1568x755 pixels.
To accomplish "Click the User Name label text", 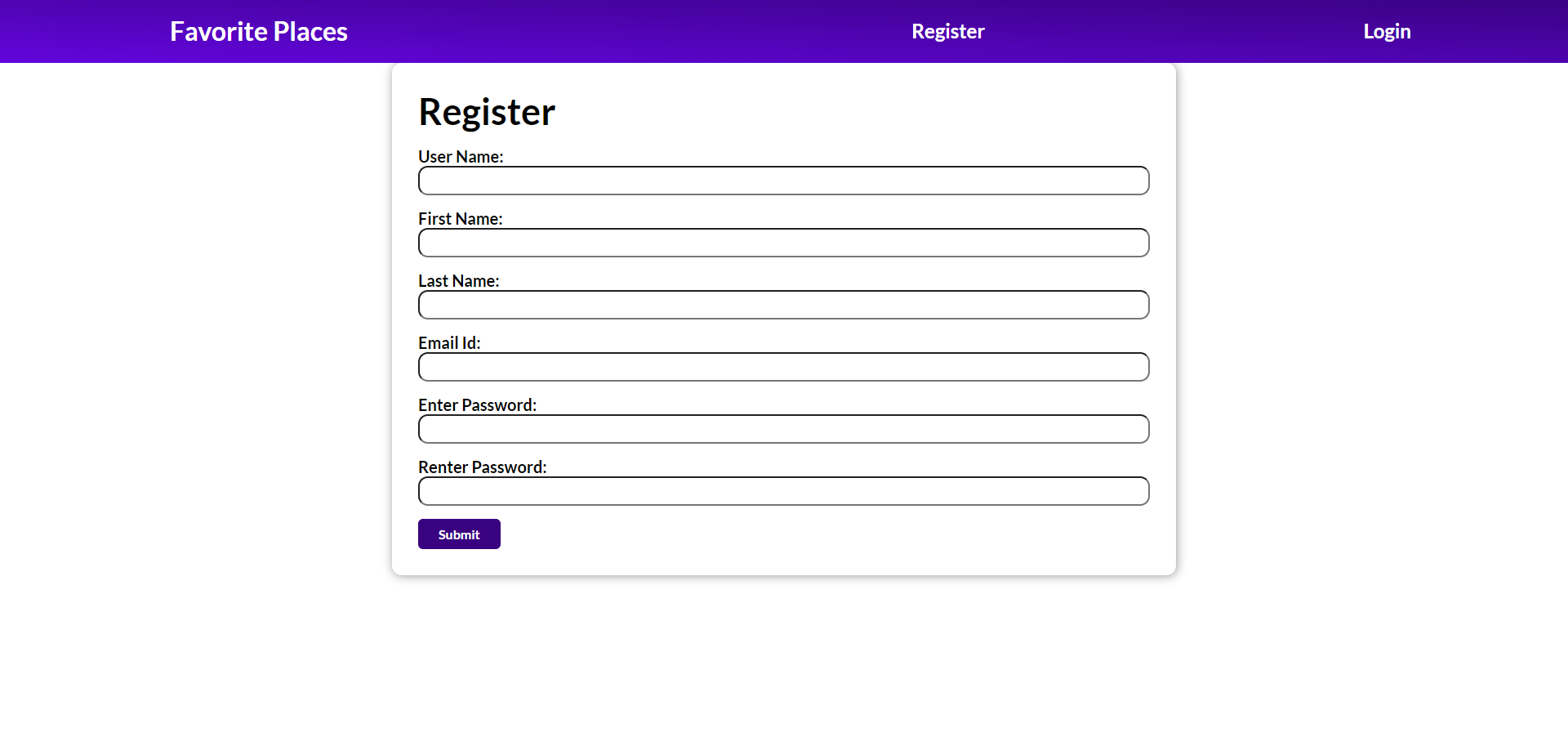I will coord(460,156).
